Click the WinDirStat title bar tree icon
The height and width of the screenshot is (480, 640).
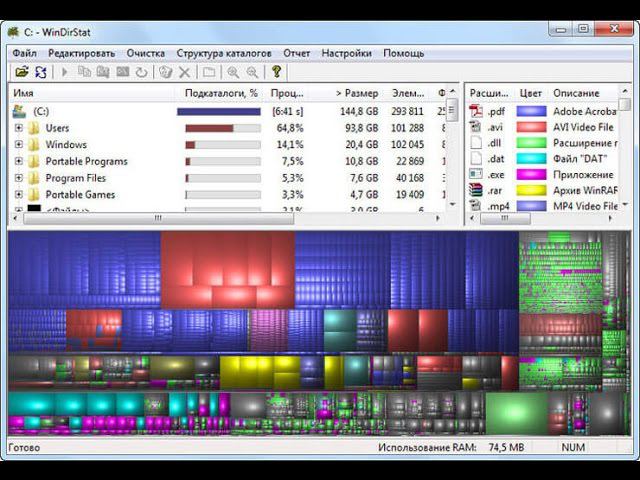[x=13, y=32]
